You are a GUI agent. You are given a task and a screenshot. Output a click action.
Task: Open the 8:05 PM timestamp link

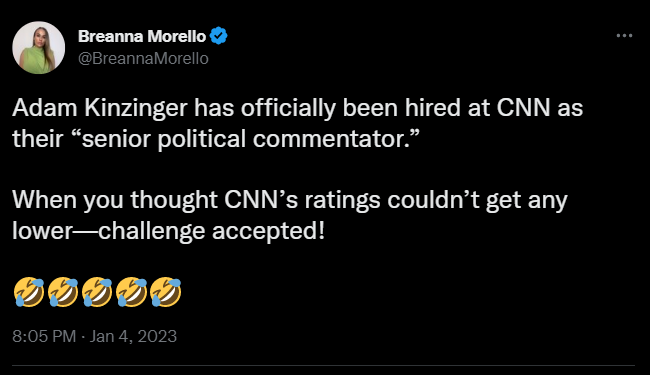(x=44, y=336)
